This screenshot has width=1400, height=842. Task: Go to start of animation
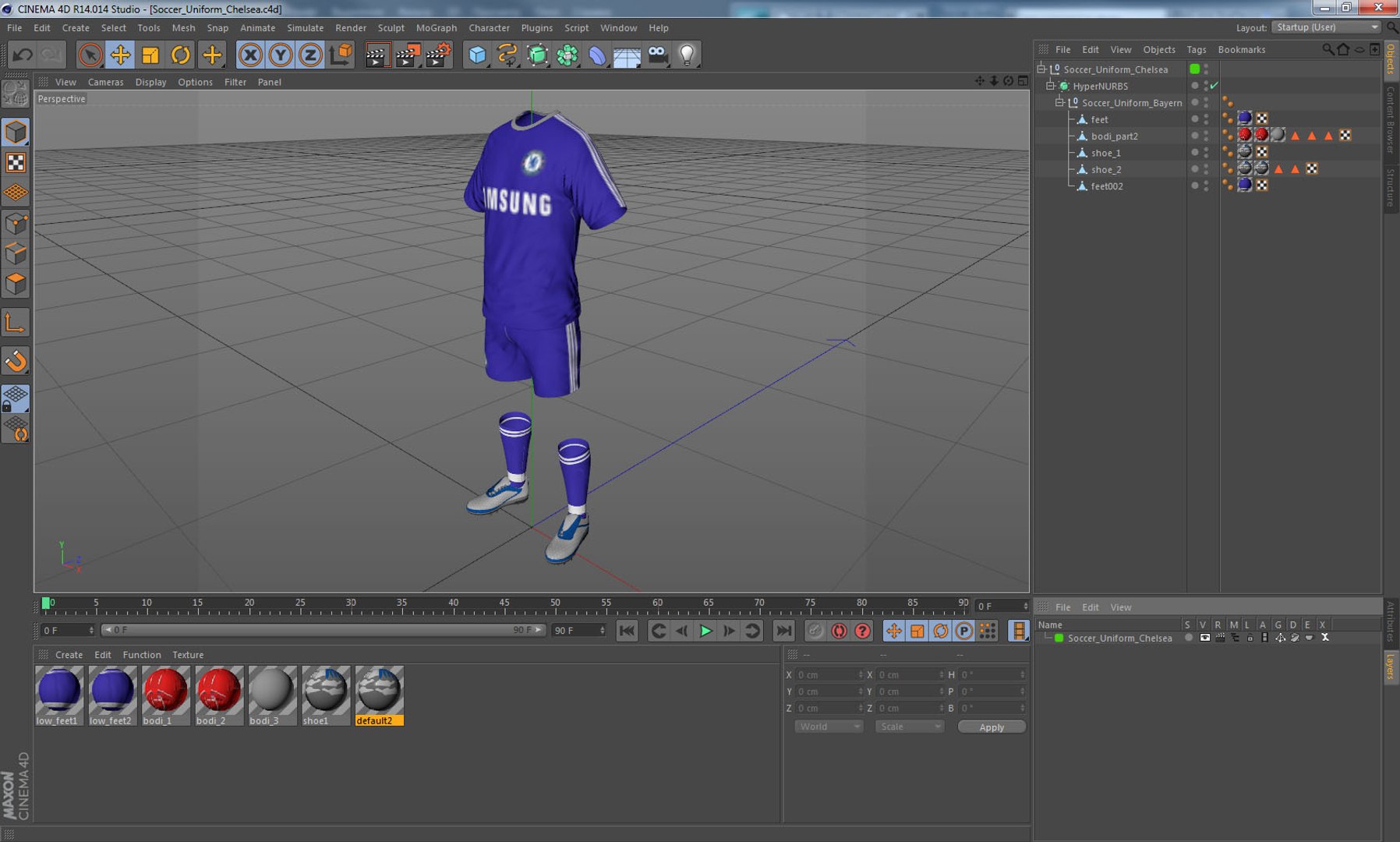(627, 631)
